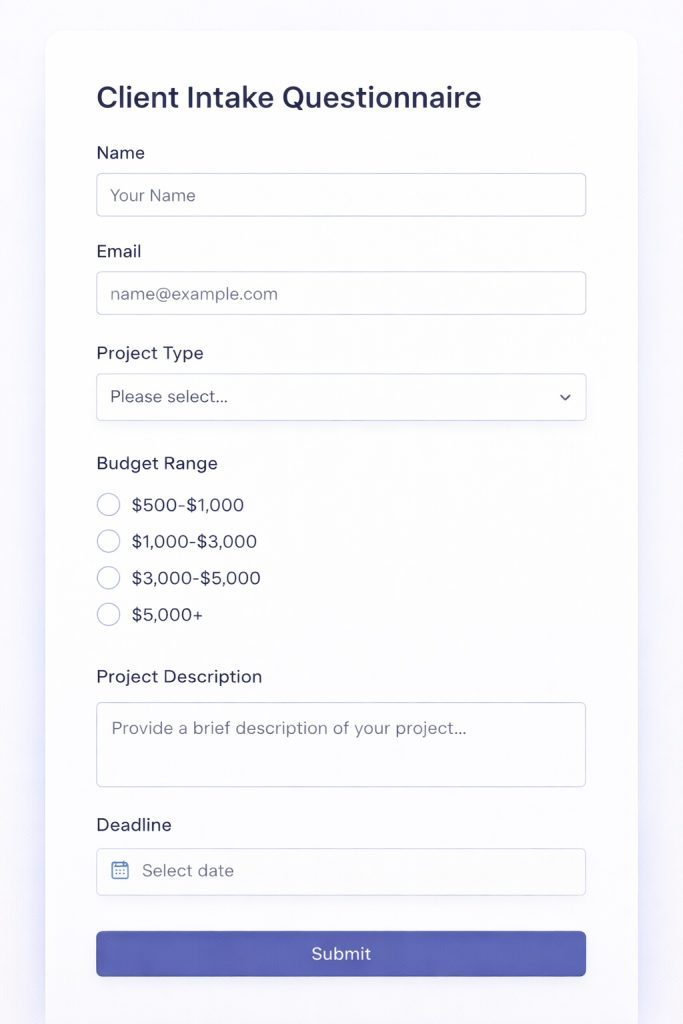Select the $500-$1,000 budget option
This screenshot has height=1024, width=683.
[x=108, y=504]
